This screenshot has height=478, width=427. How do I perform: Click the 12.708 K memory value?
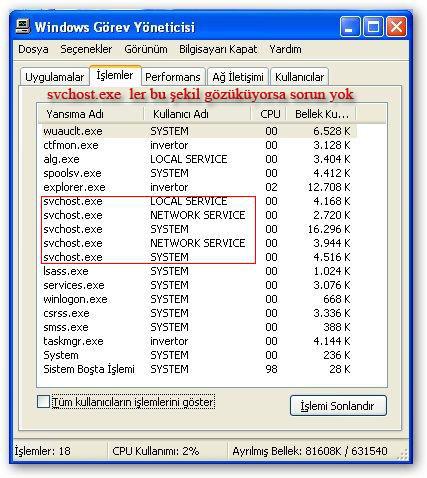coord(329,187)
